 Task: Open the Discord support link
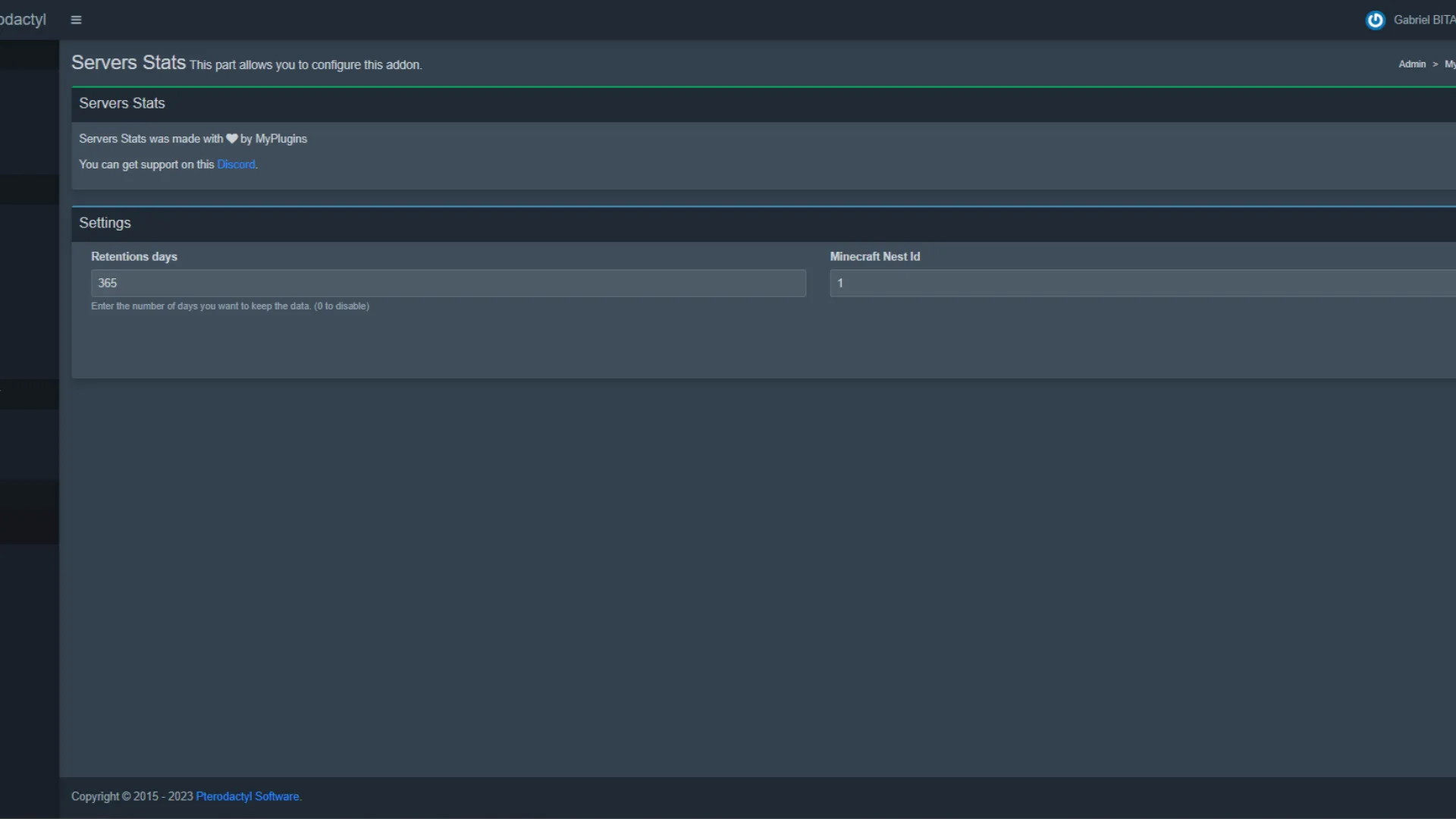coord(236,164)
